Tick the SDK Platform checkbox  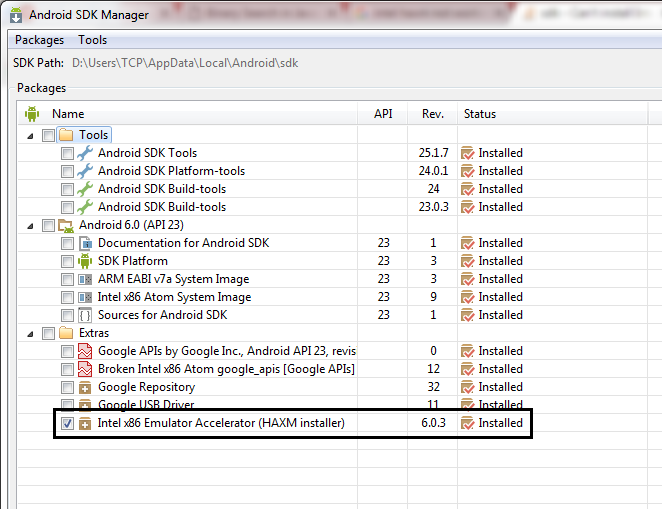pos(67,261)
